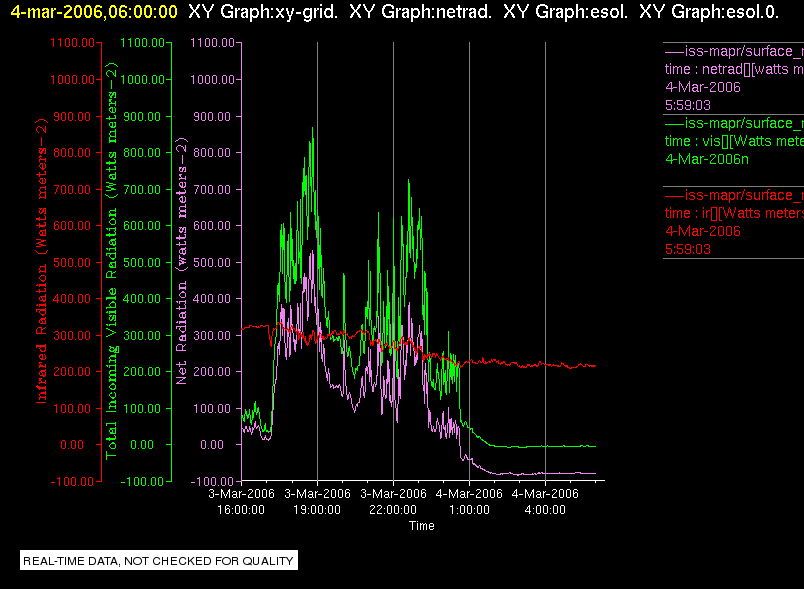
Task: Click the green 1100.00 axis value
Action: pos(143,43)
